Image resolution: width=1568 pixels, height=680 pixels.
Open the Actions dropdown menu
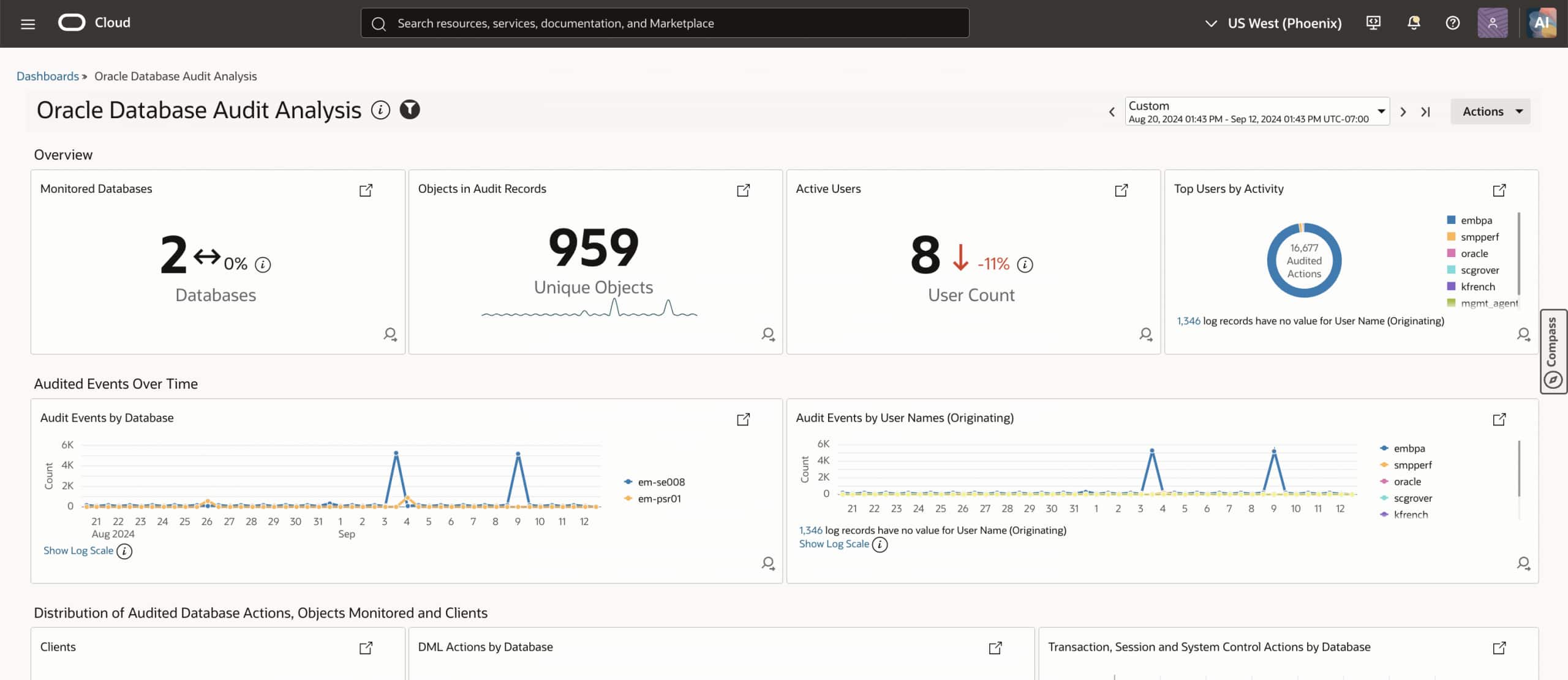click(x=1490, y=111)
